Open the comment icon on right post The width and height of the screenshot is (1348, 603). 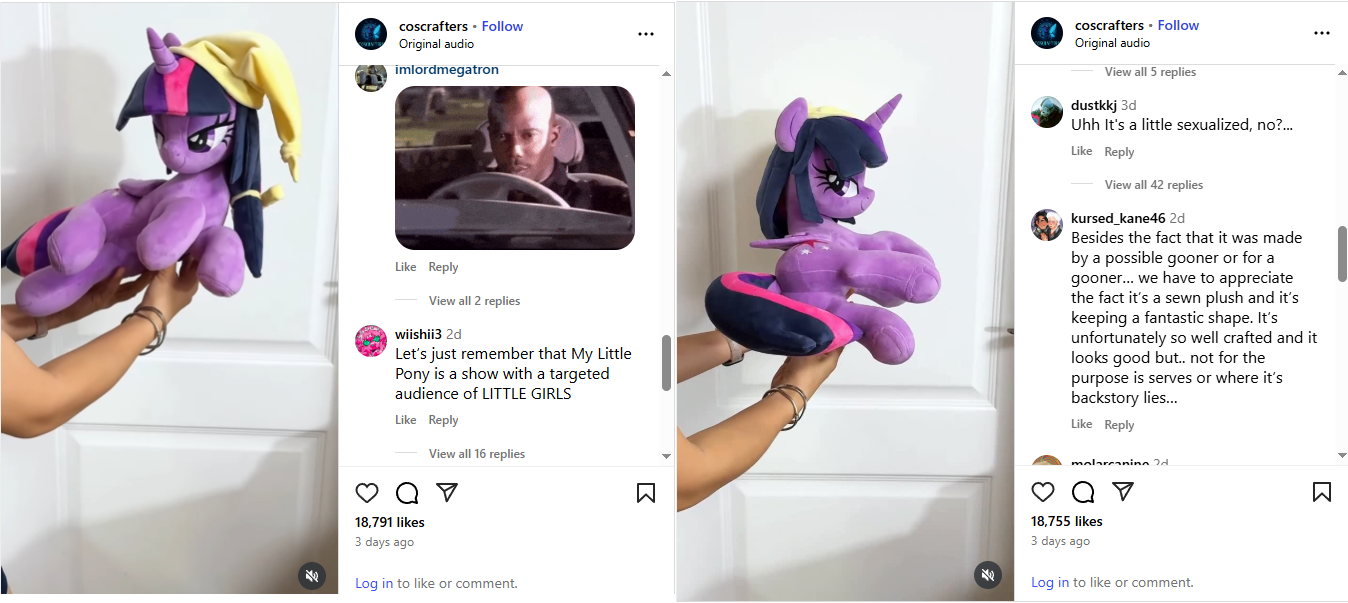click(x=1083, y=492)
